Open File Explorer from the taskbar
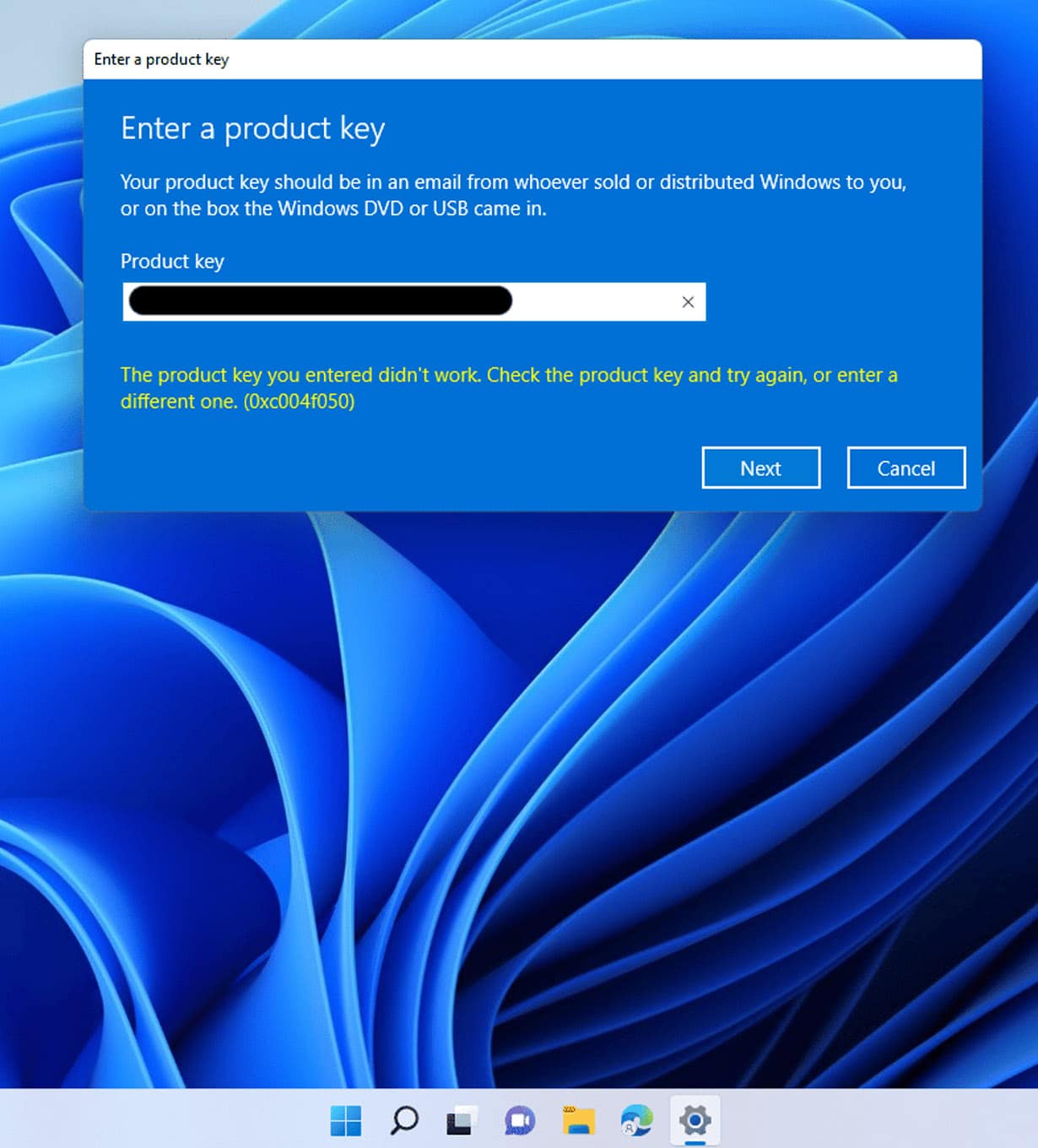 coord(578,1121)
